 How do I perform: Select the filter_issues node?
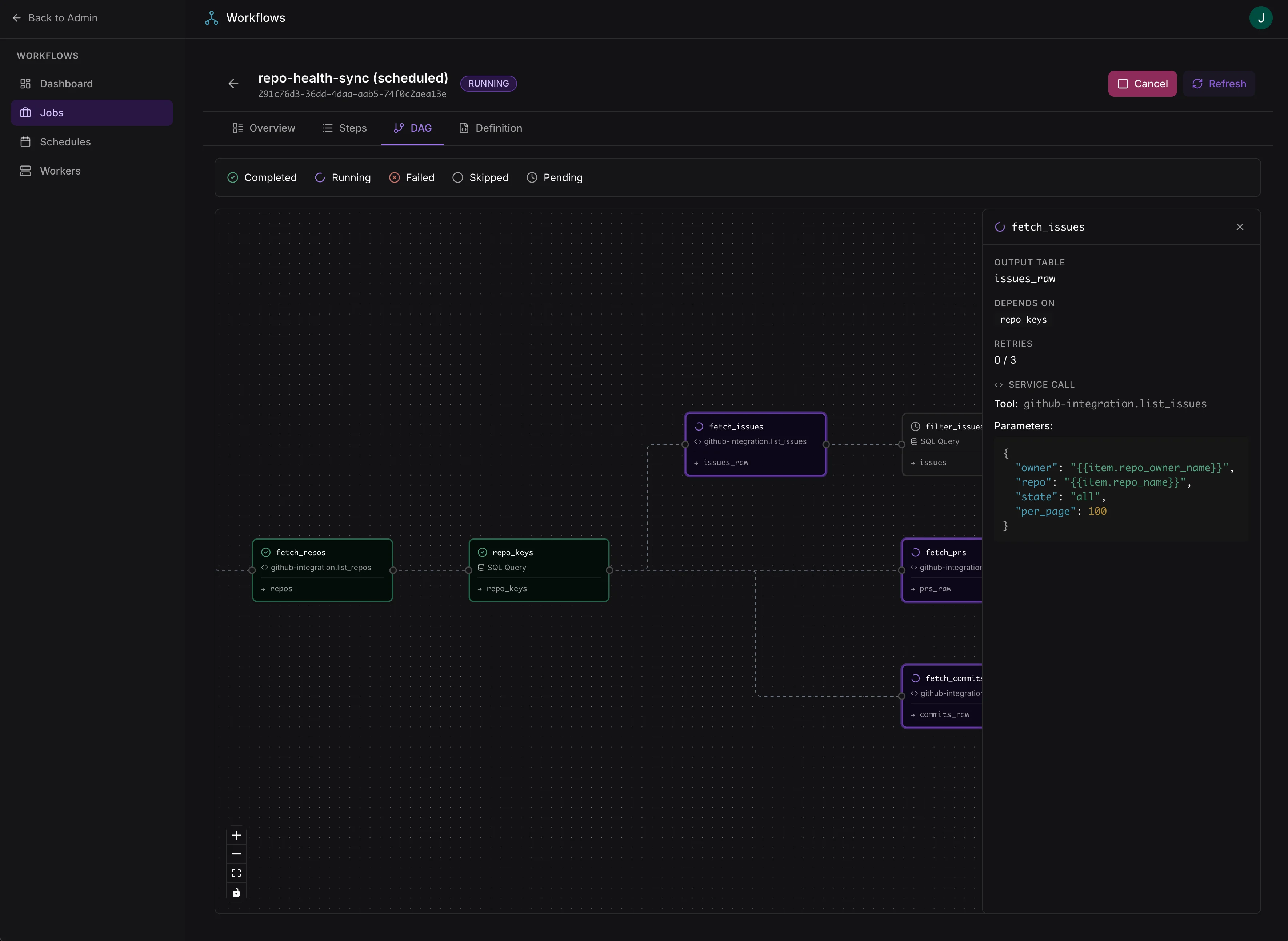click(942, 444)
